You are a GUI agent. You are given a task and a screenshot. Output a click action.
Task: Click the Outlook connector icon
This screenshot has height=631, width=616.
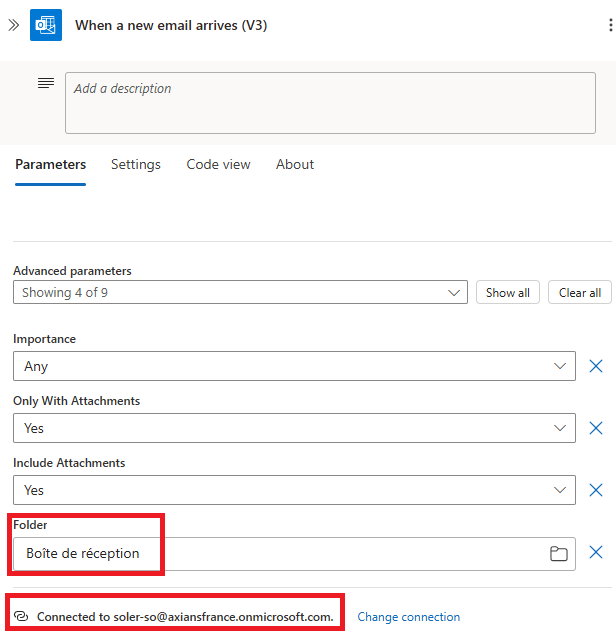tap(46, 25)
